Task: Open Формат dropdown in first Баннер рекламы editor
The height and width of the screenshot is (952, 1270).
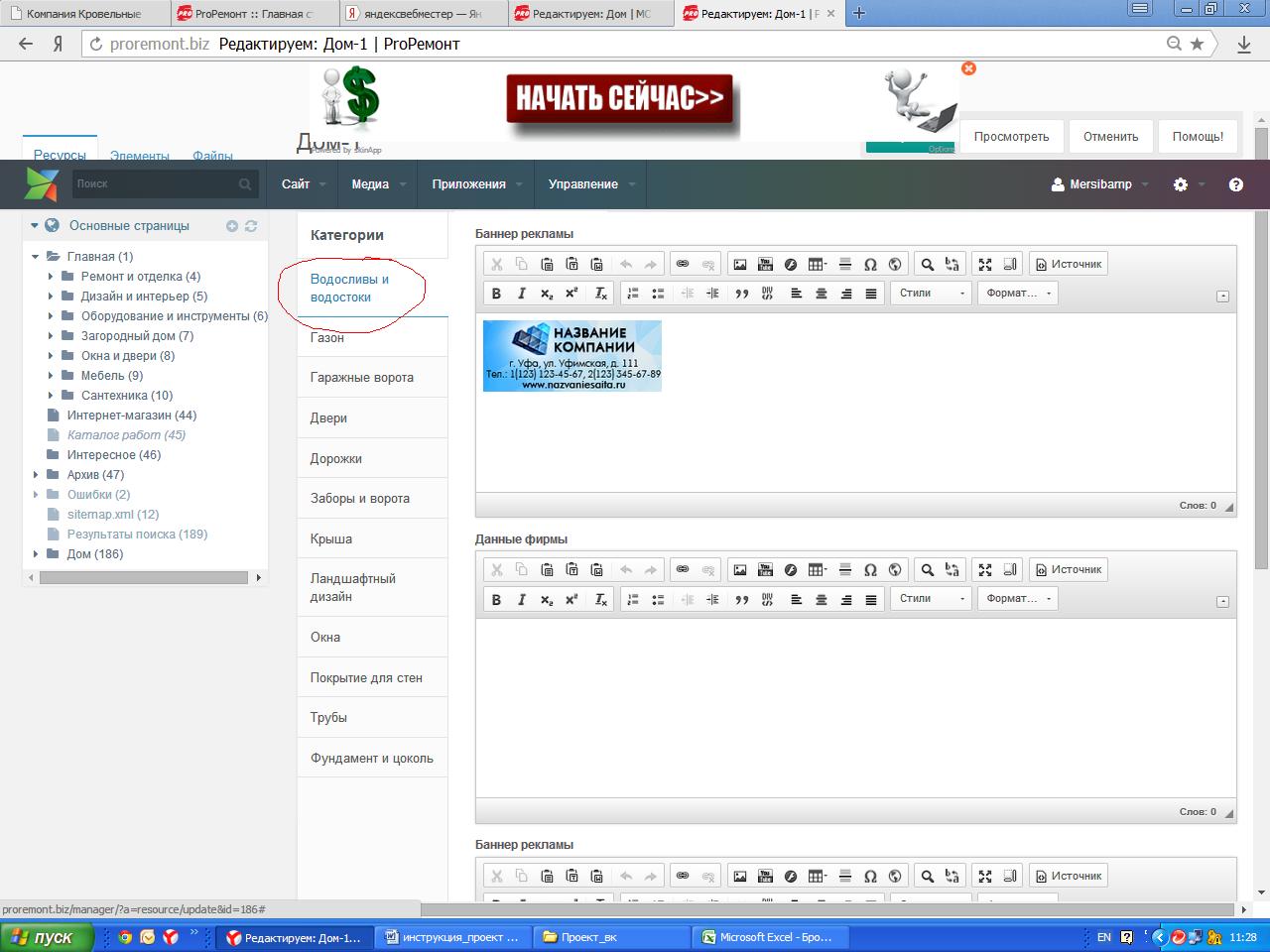Action: click(1018, 294)
